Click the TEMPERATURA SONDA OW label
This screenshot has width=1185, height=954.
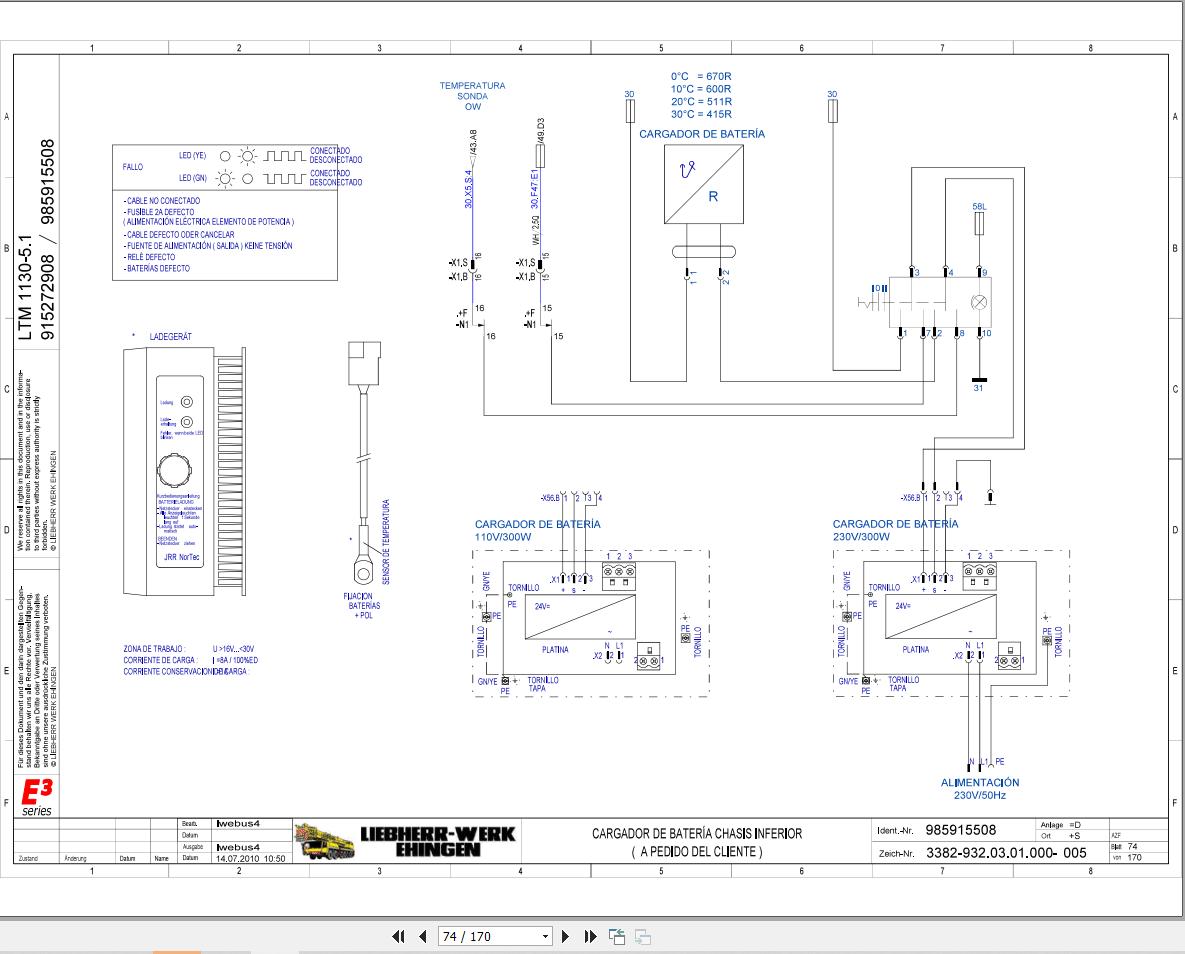click(472, 96)
